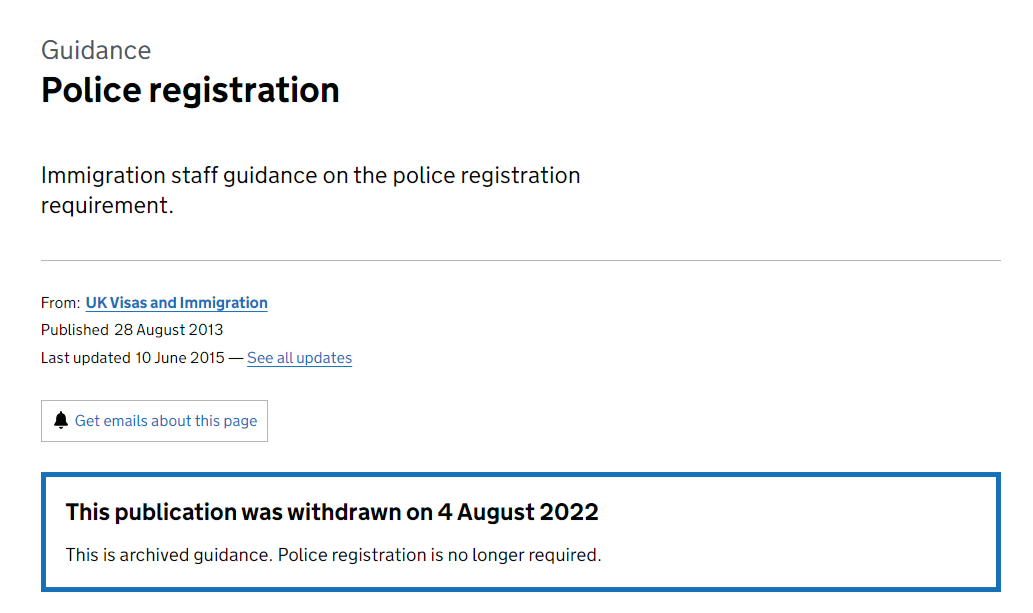Click the publication was withdrawn notice heading
The height and width of the screenshot is (613, 1033).
[332, 513]
